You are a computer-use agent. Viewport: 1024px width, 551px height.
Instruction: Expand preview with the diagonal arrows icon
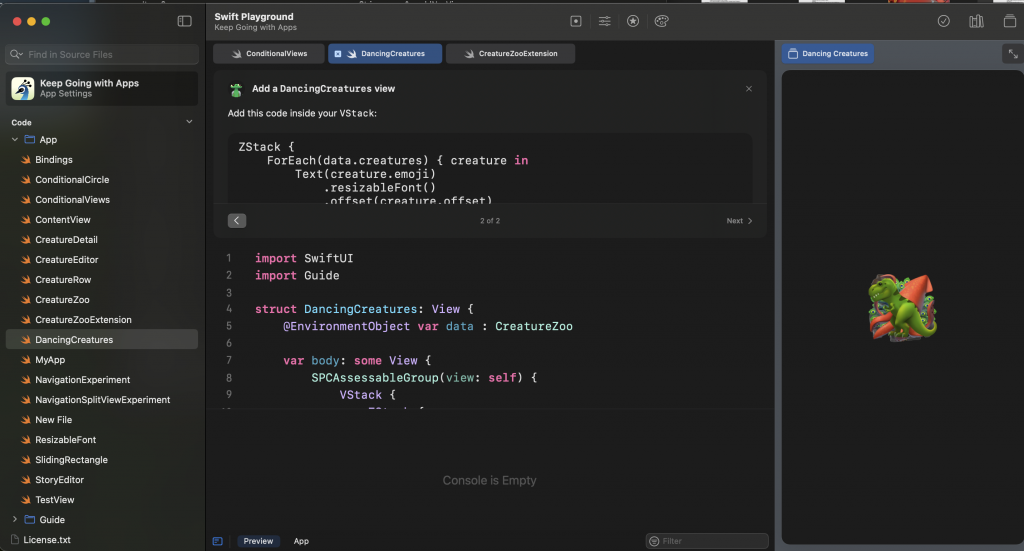click(1010, 54)
